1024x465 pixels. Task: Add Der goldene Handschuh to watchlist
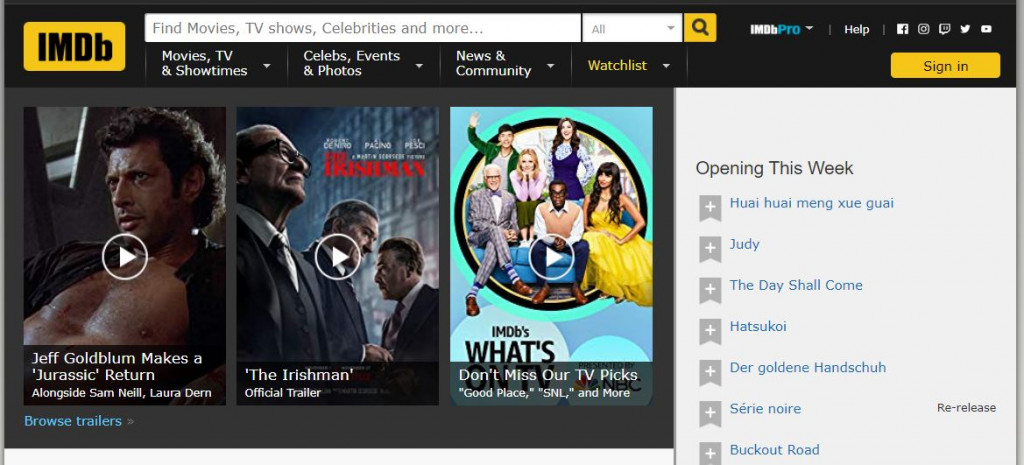[x=710, y=373]
